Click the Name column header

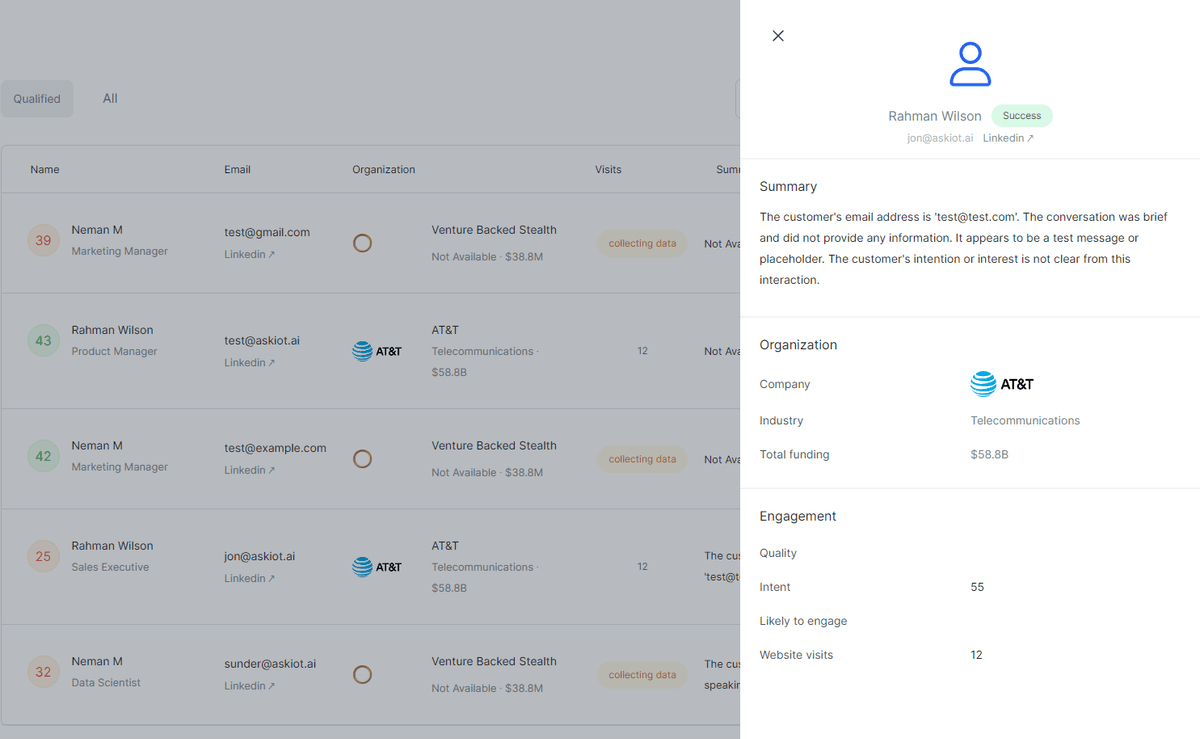(x=45, y=170)
